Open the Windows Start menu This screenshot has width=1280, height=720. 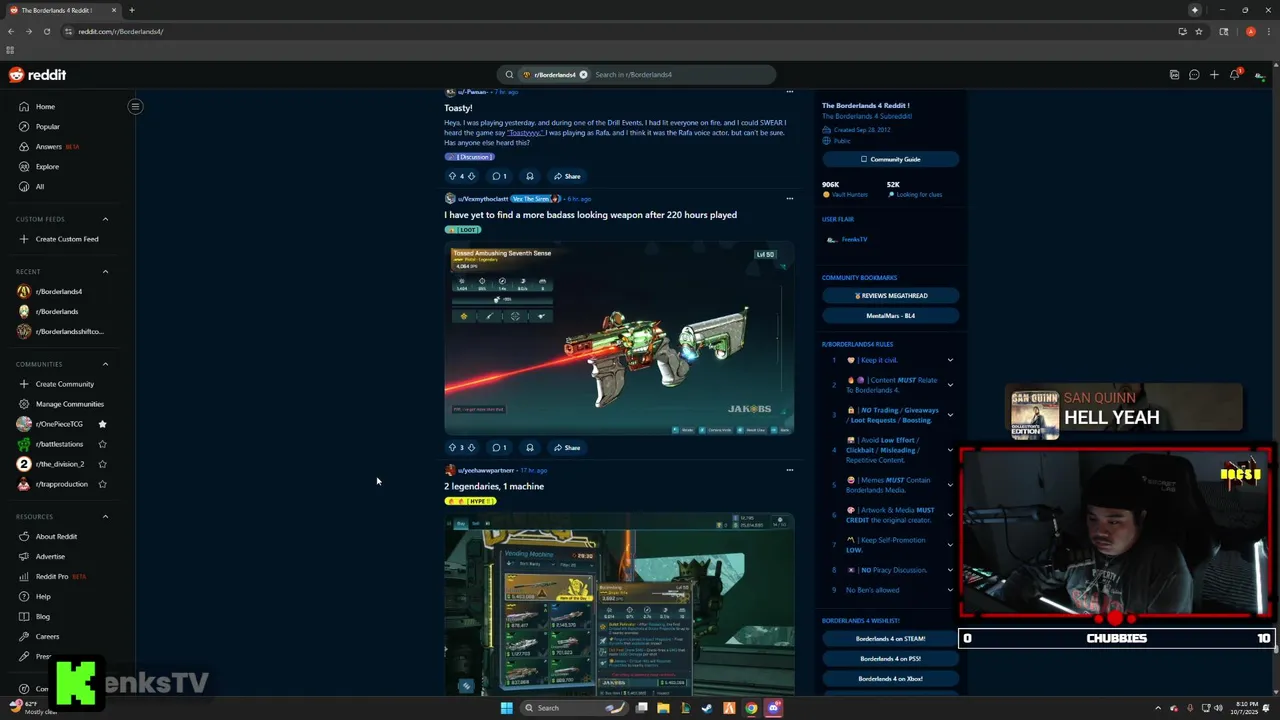click(506, 708)
